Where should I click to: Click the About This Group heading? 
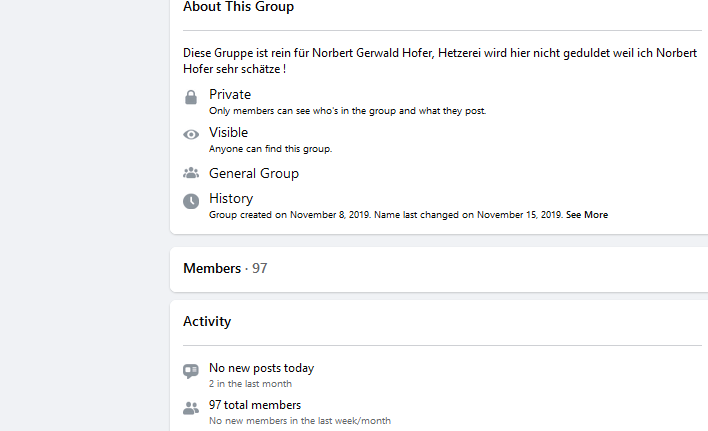click(x=238, y=7)
